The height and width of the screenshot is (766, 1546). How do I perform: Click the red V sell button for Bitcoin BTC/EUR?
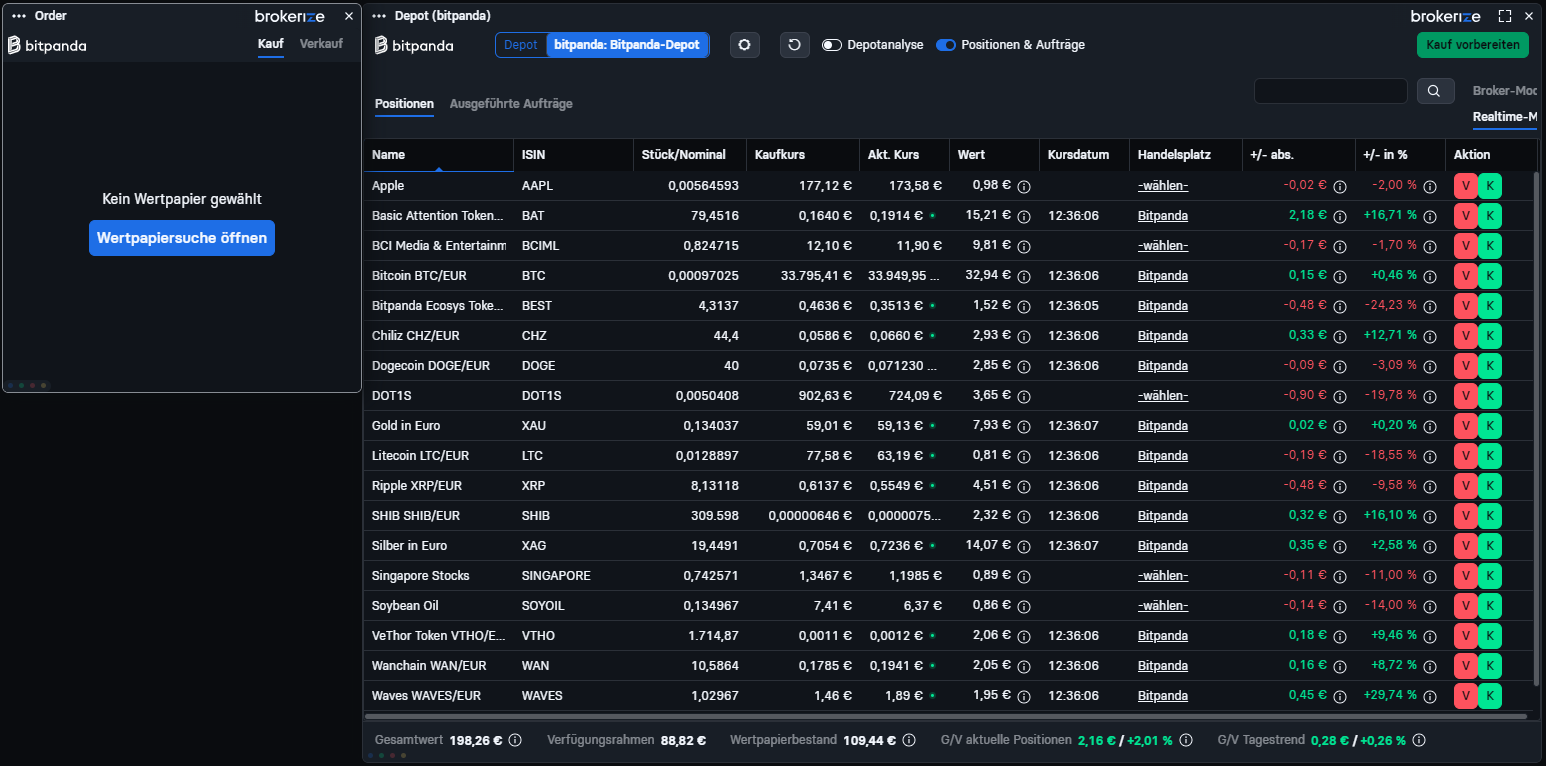click(1465, 276)
